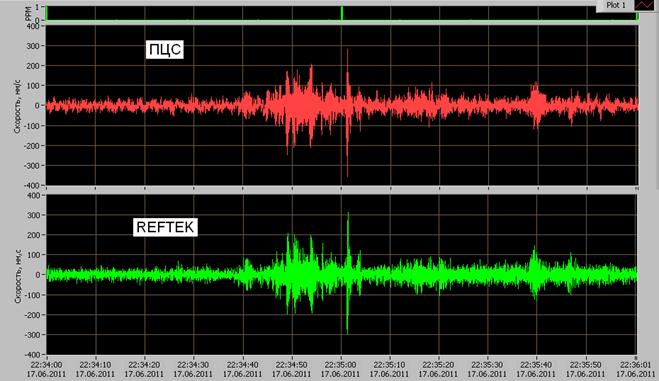
Task: Click the -400 value on REFTEK chart axis
Action: 32,355
